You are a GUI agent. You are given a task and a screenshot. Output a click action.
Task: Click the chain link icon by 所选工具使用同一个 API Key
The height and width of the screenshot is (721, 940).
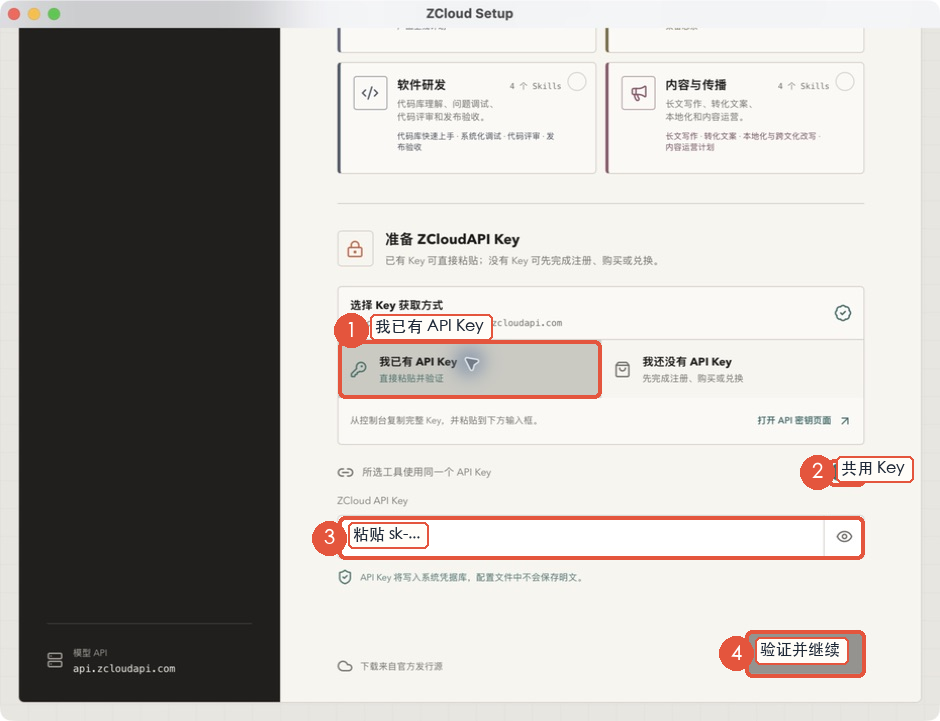345,472
